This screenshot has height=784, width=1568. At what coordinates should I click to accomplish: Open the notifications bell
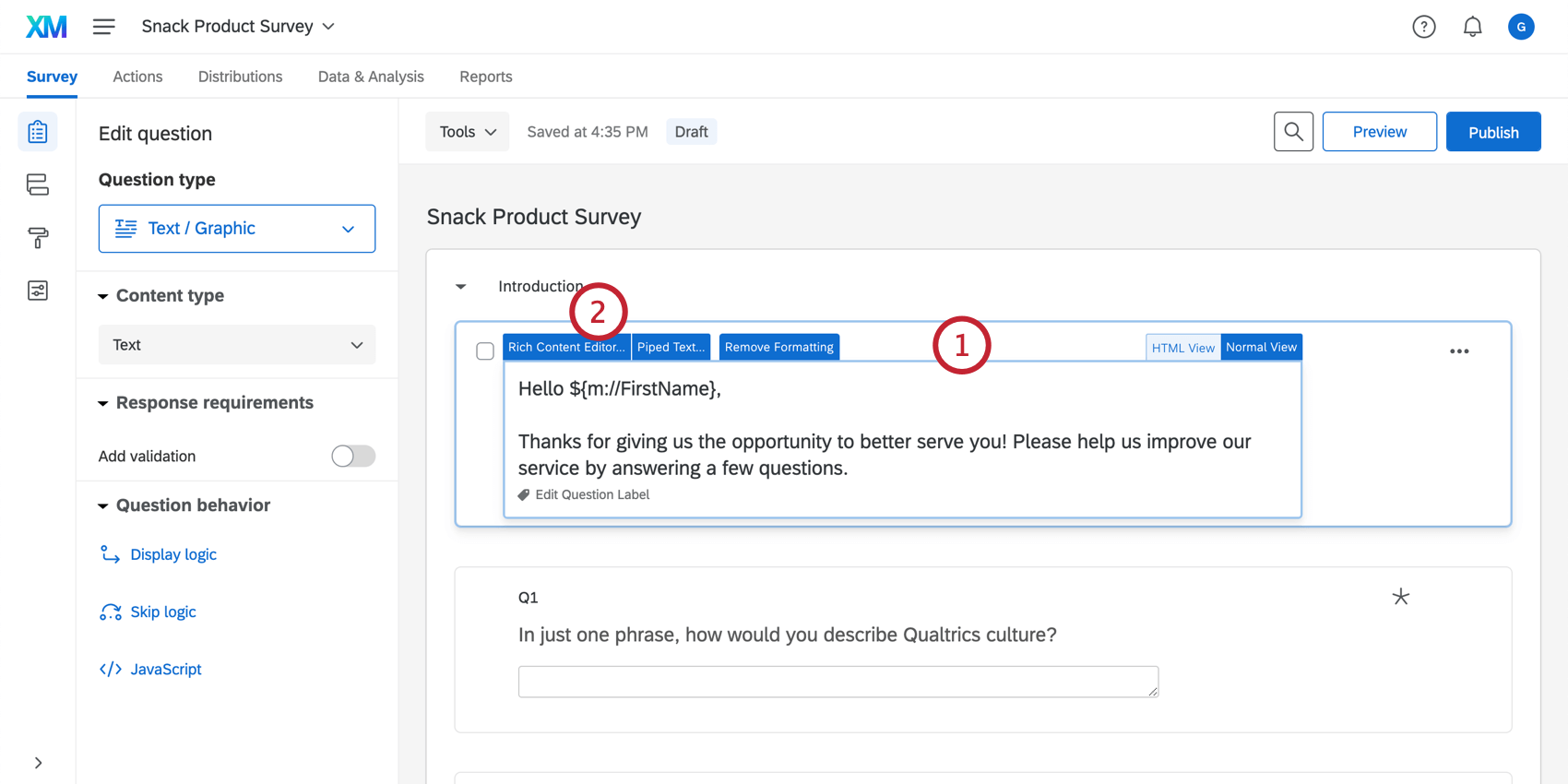pyautogui.click(x=1473, y=27)
